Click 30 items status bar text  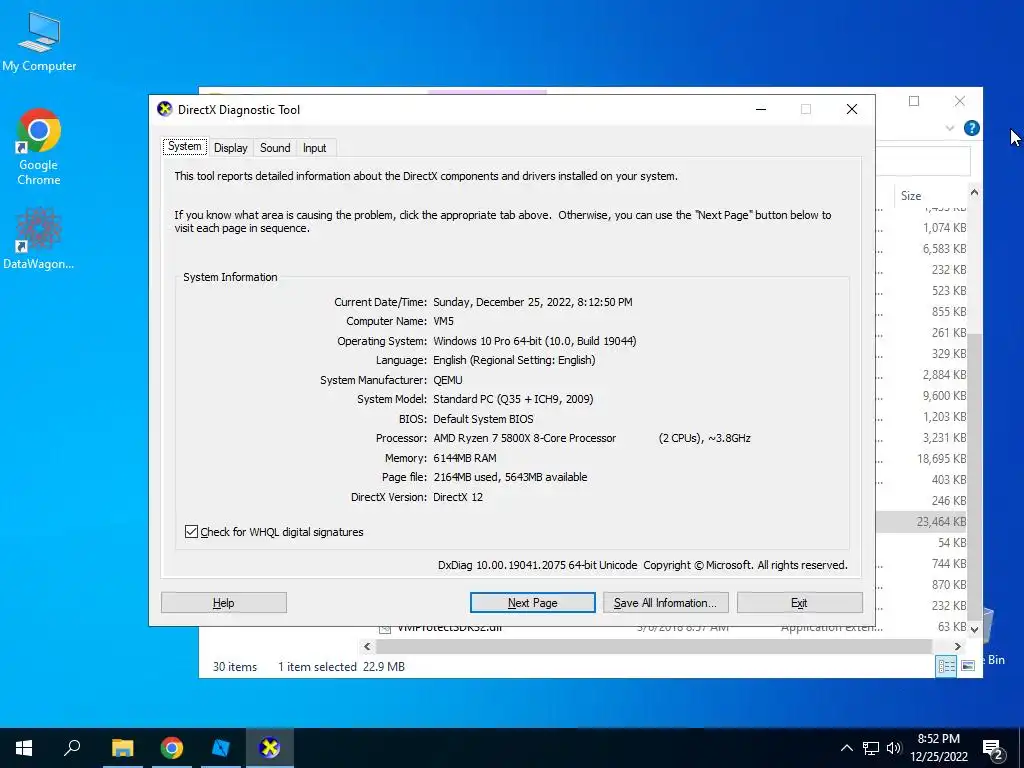(x=234, y=667)
